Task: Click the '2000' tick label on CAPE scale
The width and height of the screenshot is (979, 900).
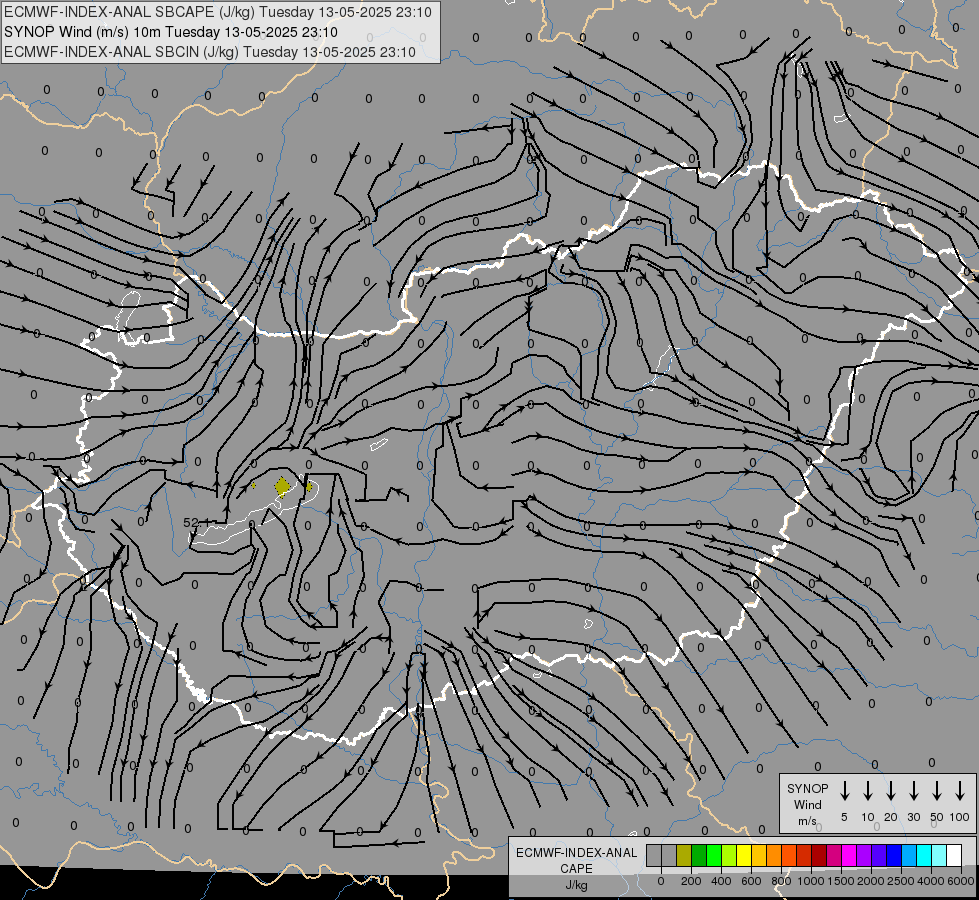Action: pos(871,881)
